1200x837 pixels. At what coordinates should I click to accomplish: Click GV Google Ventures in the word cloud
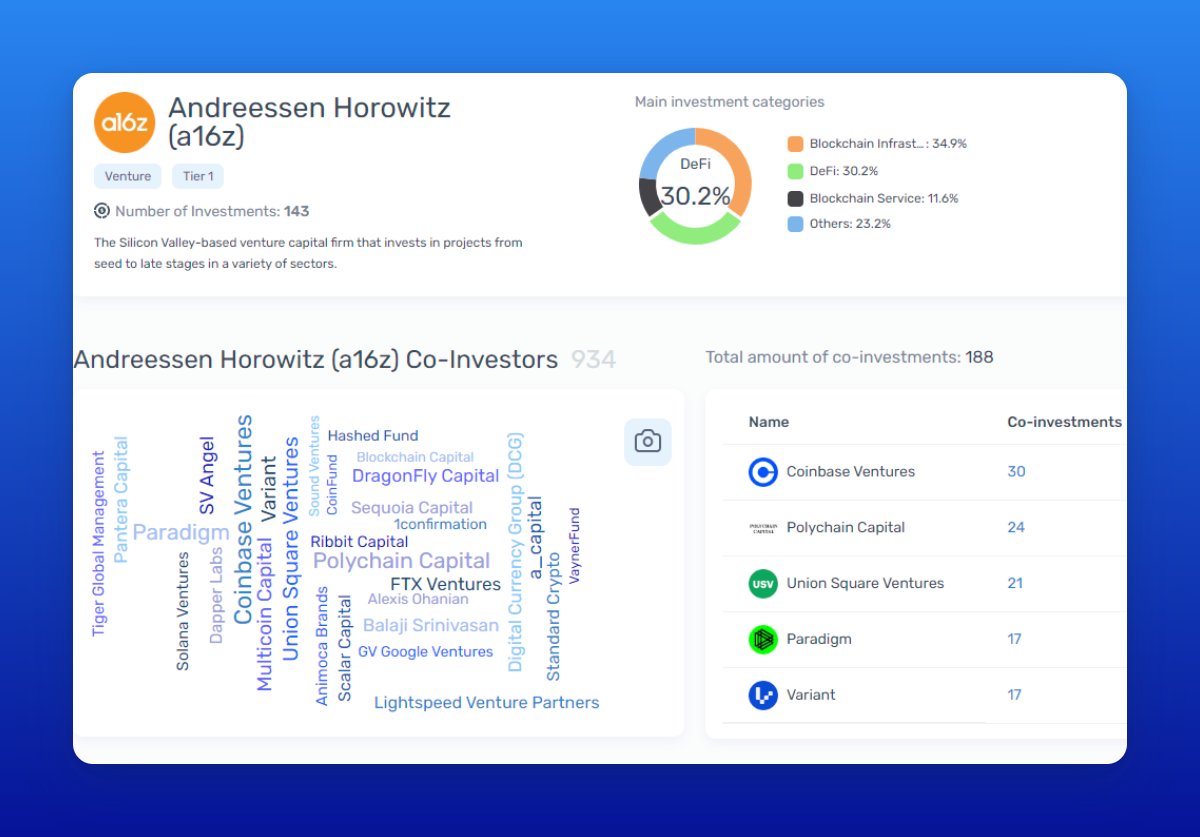tap(426, 652)
